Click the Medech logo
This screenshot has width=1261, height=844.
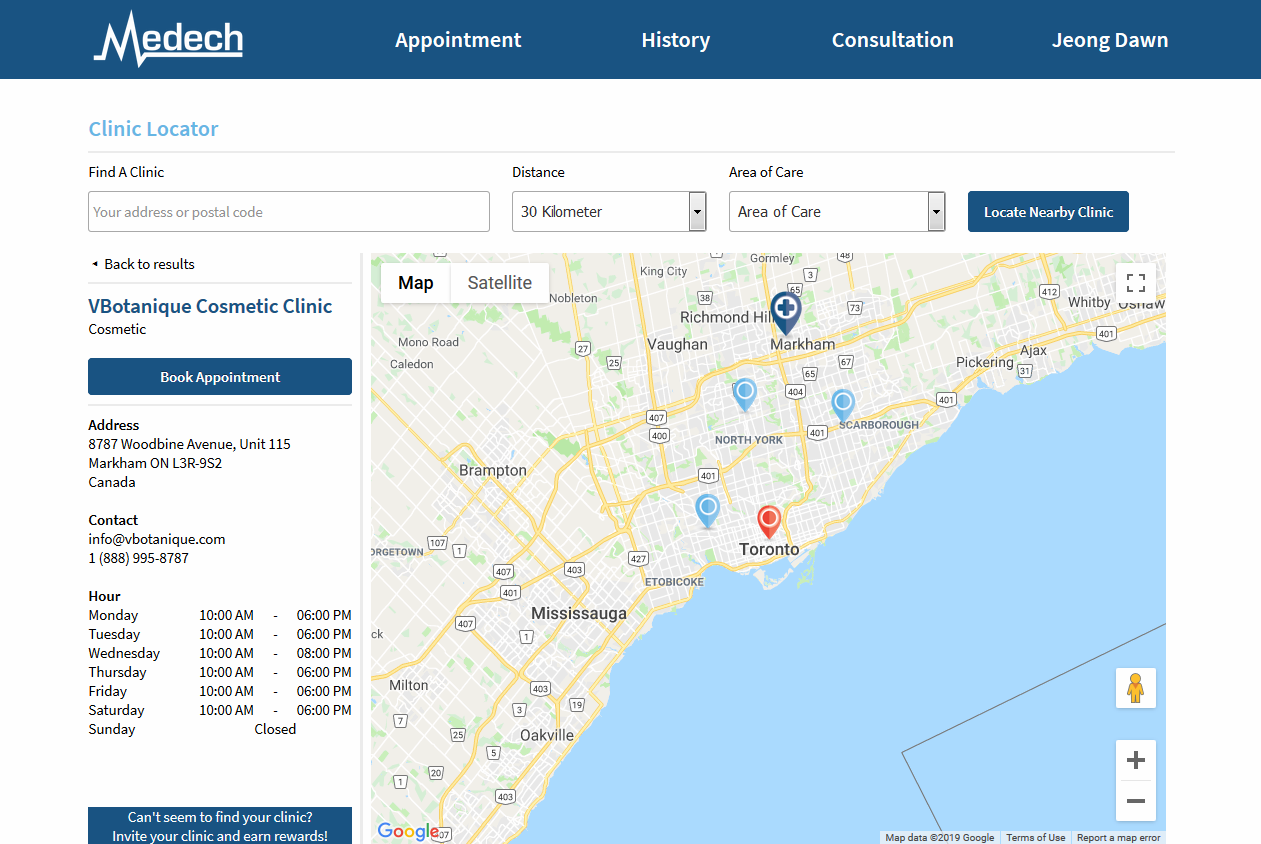coord(168,39)
